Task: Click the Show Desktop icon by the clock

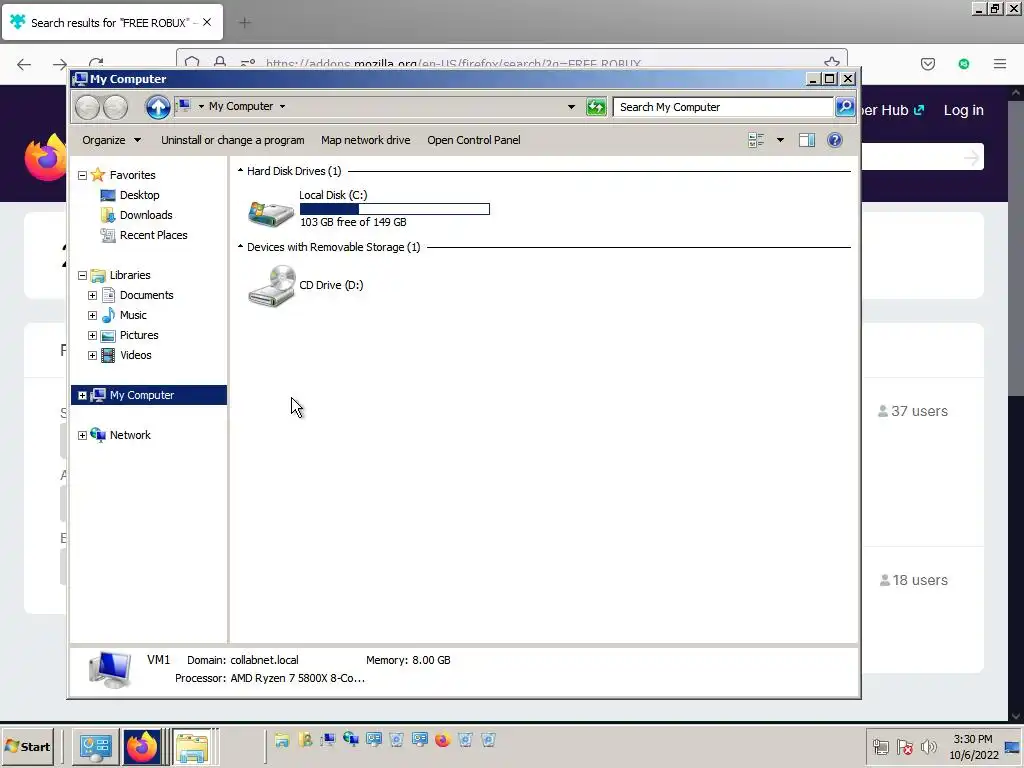Action: 1013,746
